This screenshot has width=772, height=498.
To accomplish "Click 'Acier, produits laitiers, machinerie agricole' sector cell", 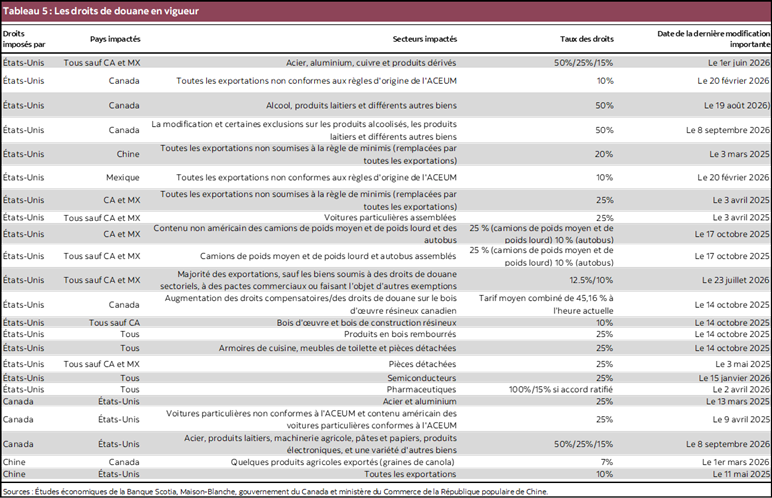I will 321,444.
